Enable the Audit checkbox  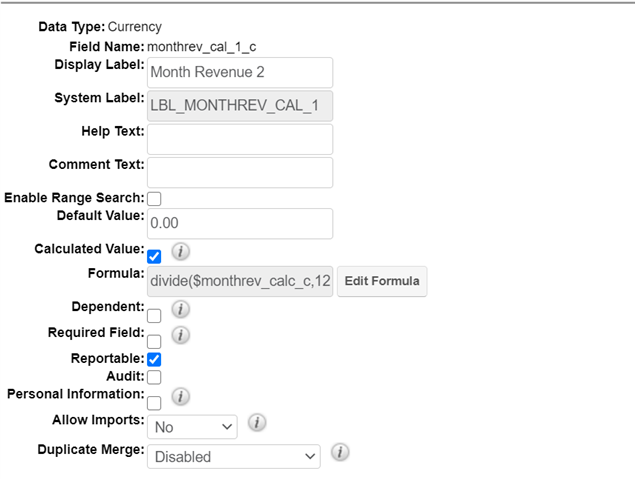[154, 377]
